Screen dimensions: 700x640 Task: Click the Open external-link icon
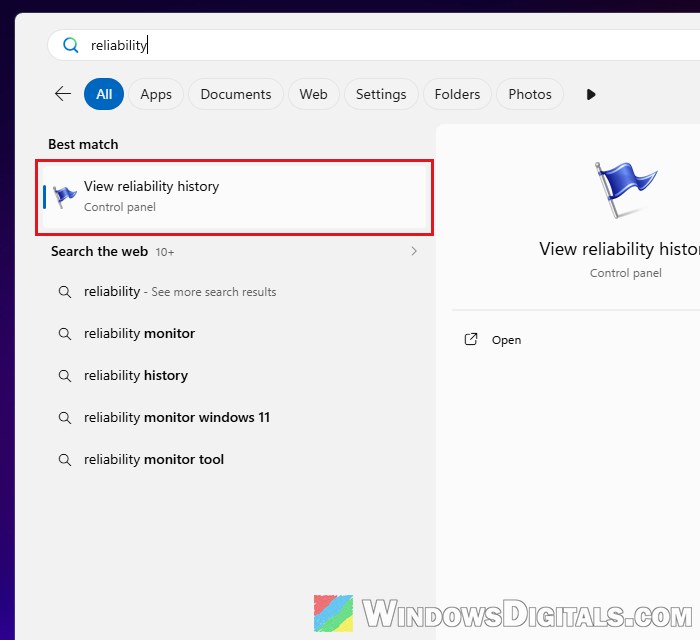pyautogui.click(x=471, y=340)
